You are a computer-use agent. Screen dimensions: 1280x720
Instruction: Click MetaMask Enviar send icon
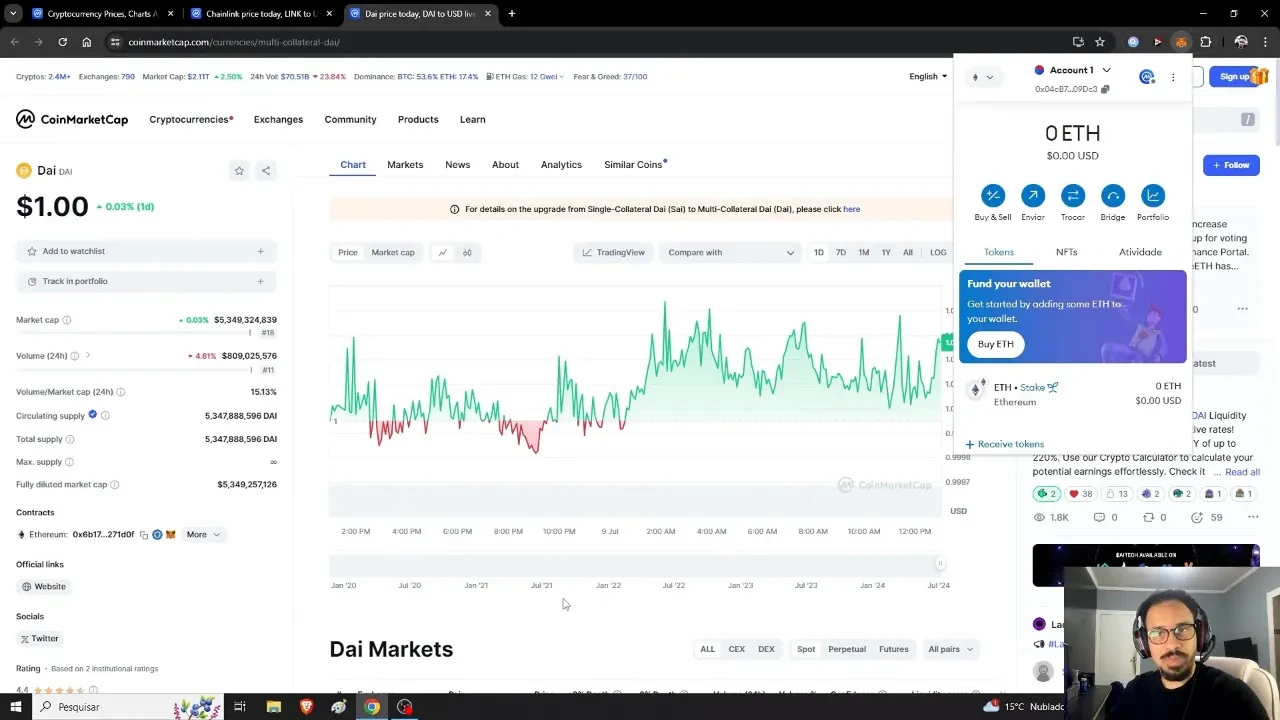(1033, 196)
